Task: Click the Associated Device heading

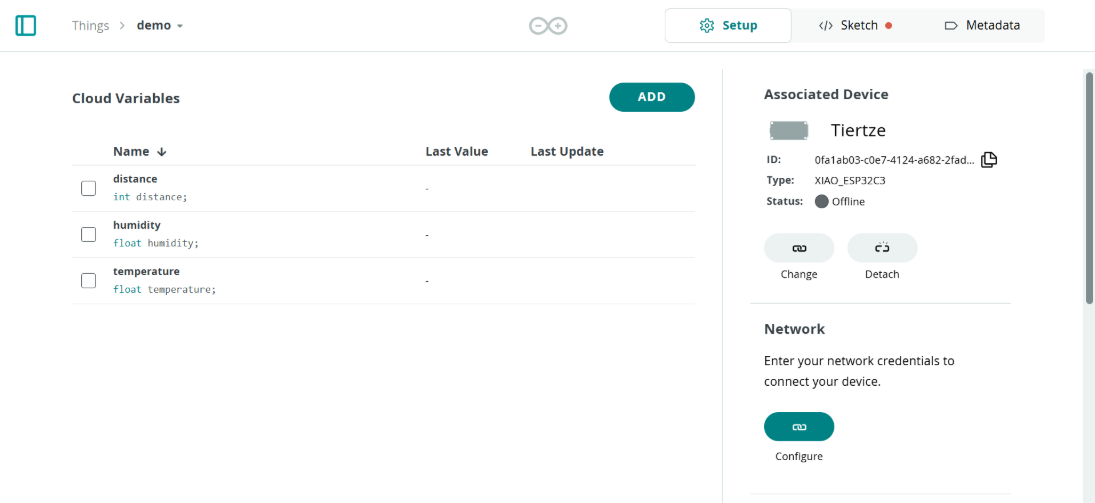Action: [x=826, y=94]
